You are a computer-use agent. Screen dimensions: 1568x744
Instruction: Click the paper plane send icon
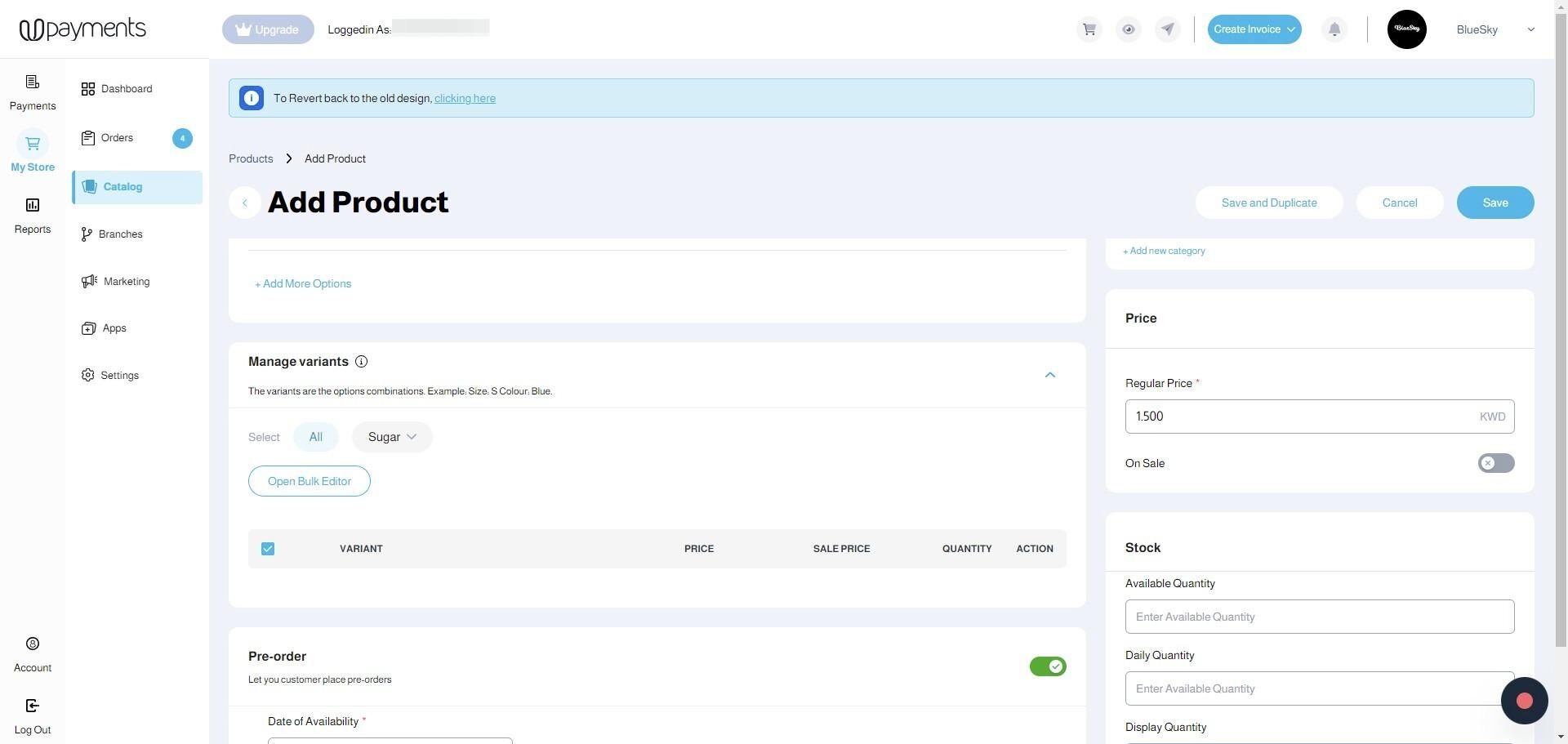1168,29
